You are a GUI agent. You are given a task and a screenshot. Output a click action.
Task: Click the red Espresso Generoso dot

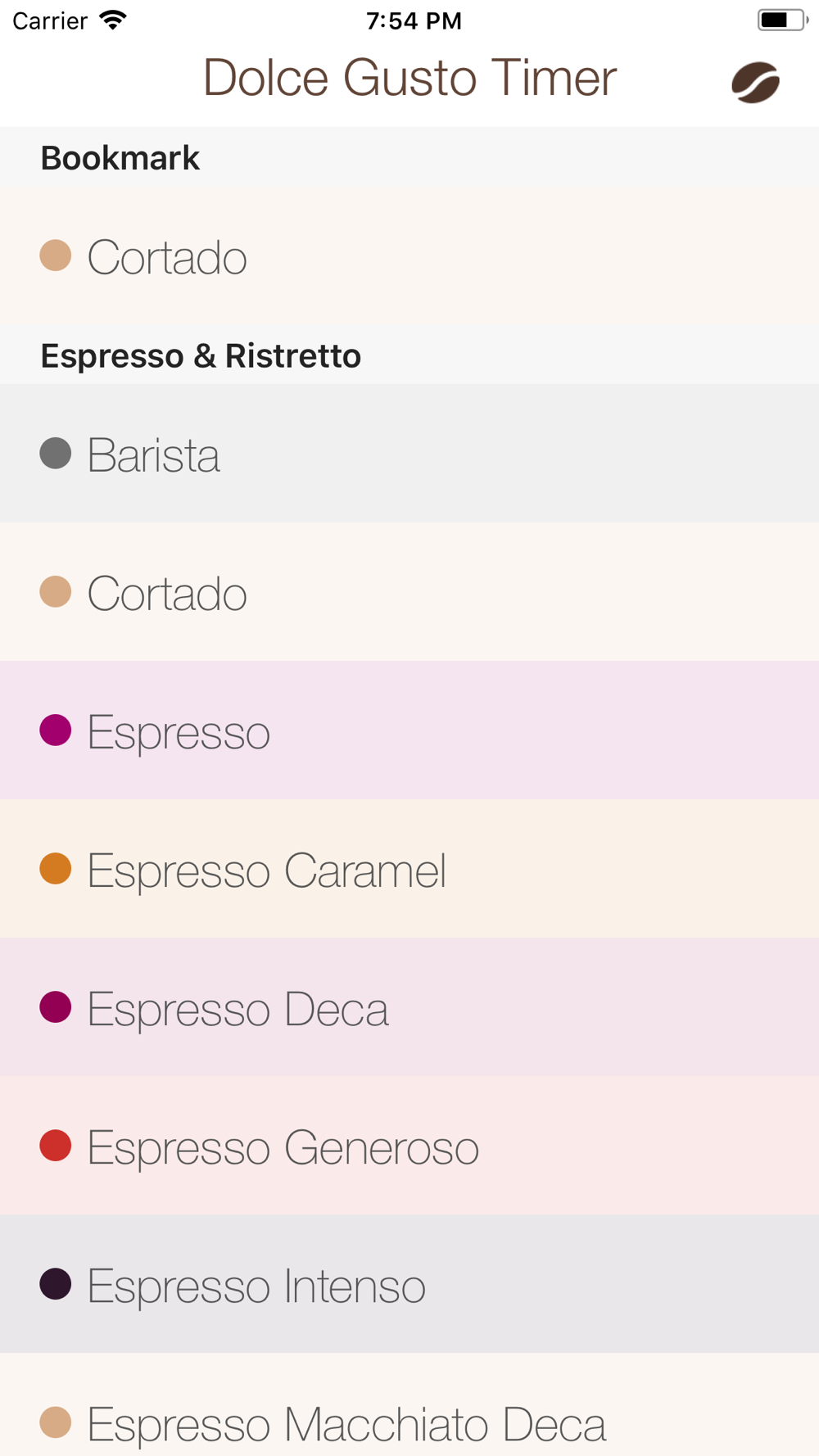56,1146
